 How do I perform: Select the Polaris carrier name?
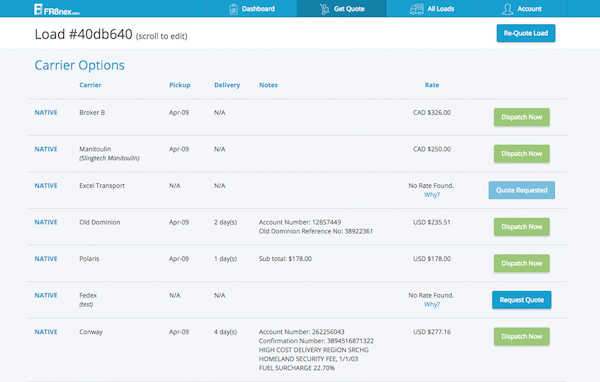[x=89, y=259]
